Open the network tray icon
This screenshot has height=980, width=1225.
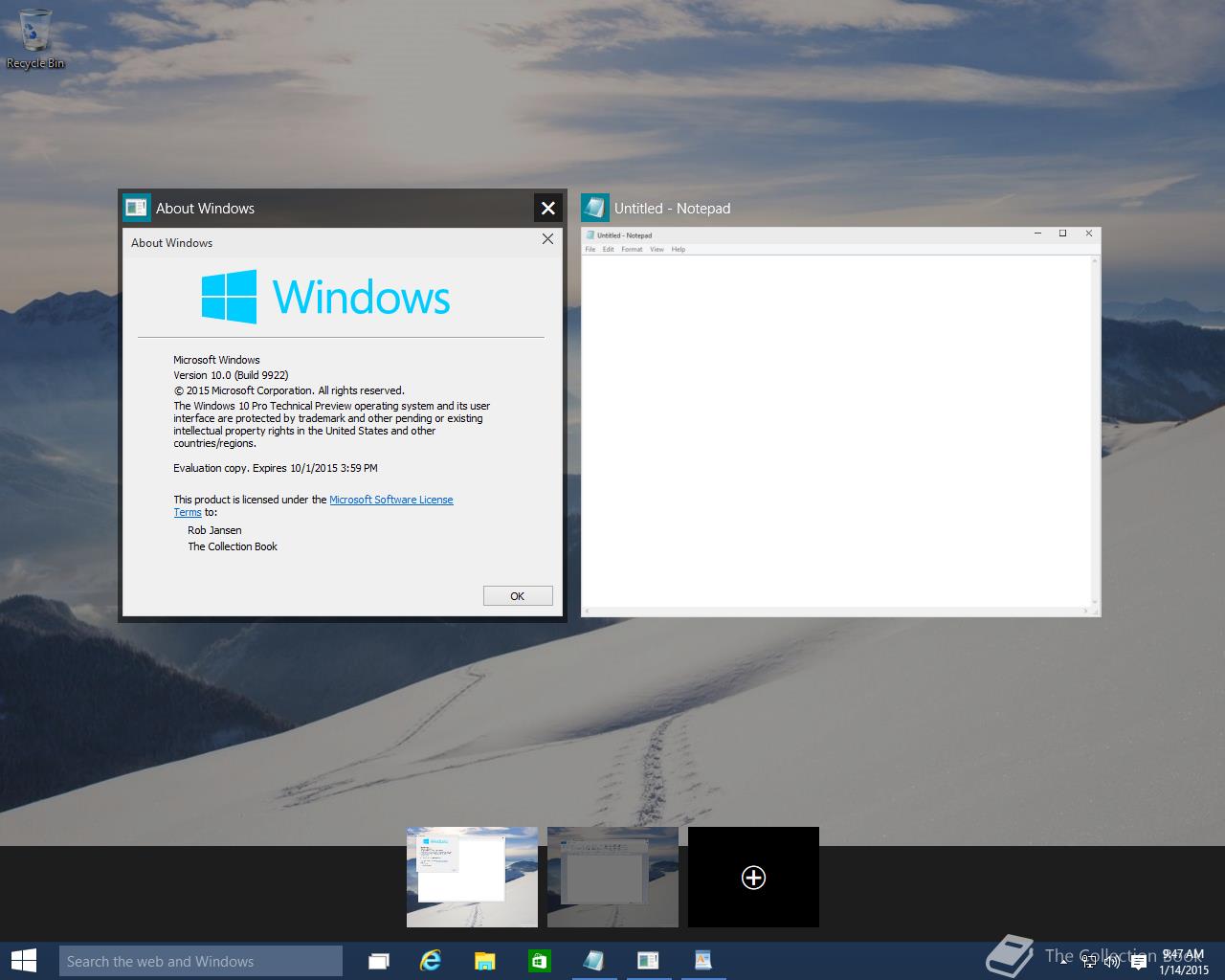(x=1089, y=962)
